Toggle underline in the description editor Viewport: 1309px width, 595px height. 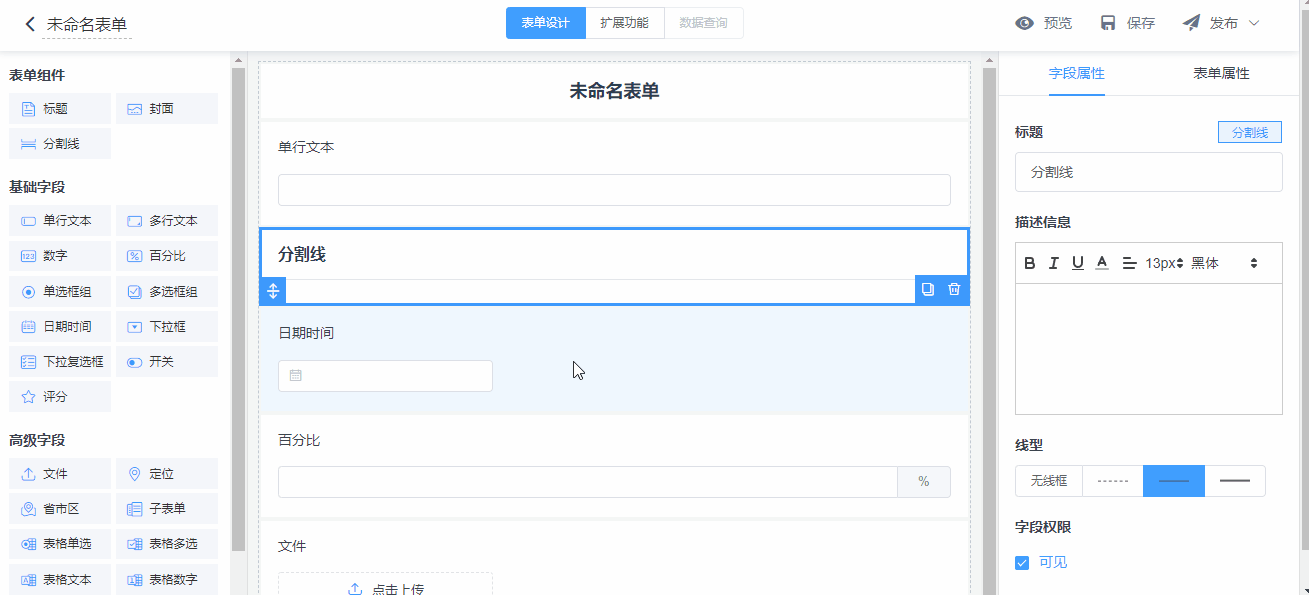1077,263
